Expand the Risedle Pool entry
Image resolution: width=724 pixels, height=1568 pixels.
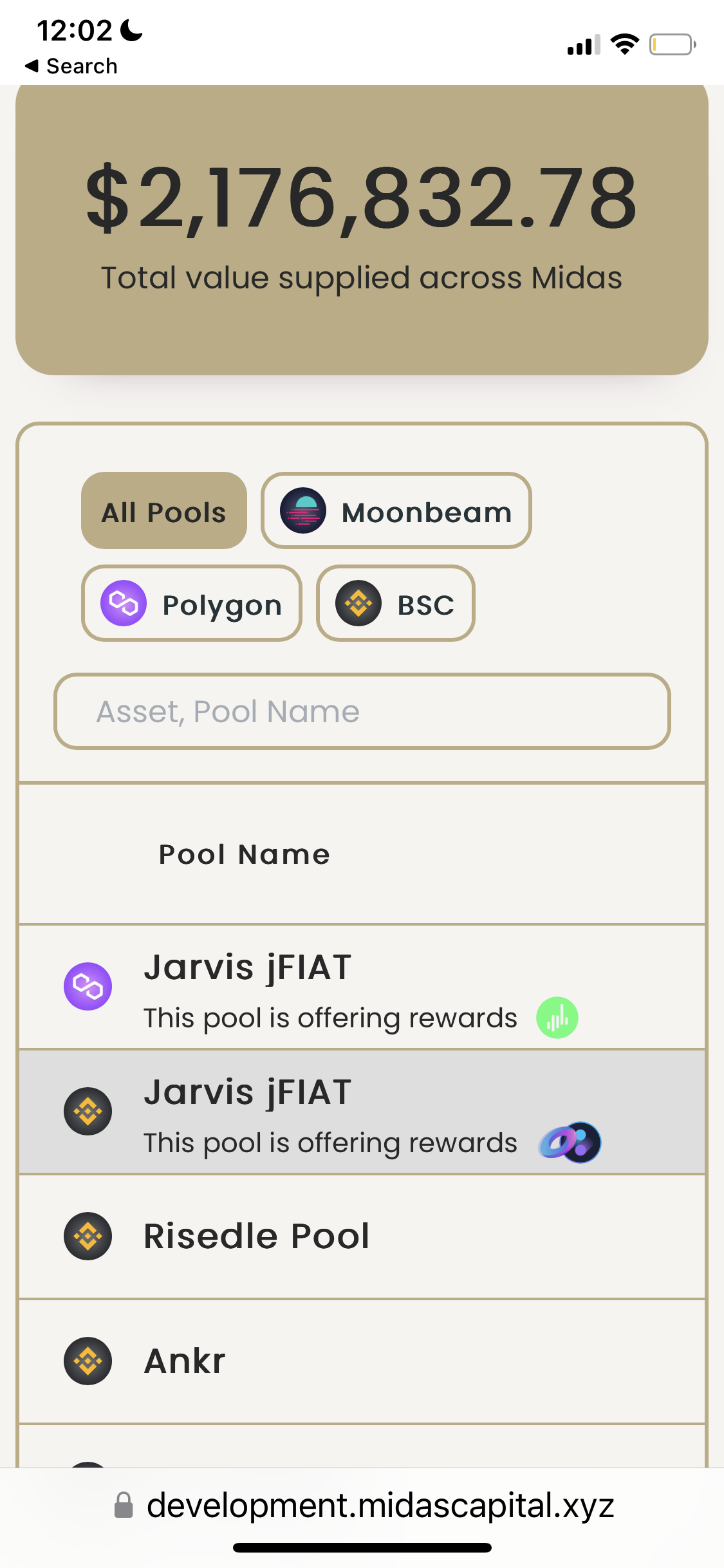[x=362, y=1235]
